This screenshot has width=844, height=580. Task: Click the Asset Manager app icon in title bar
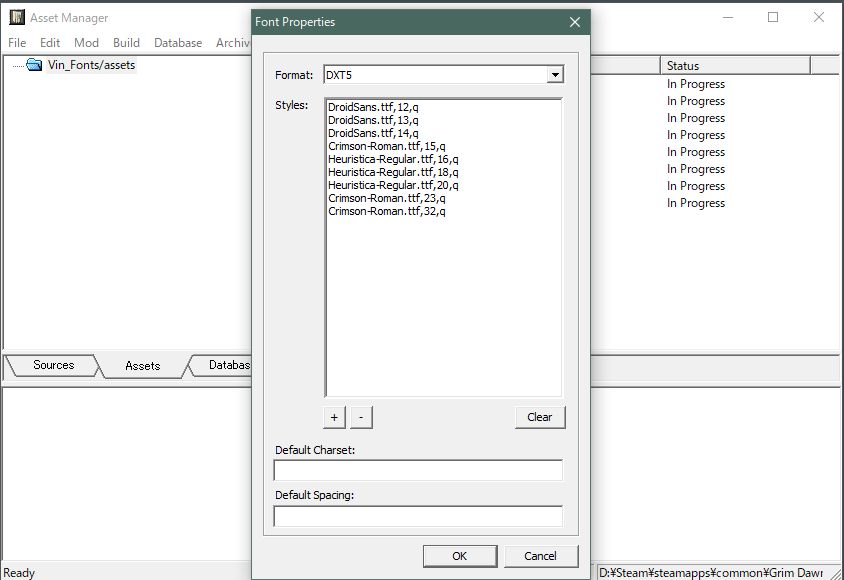click(16, 18)
